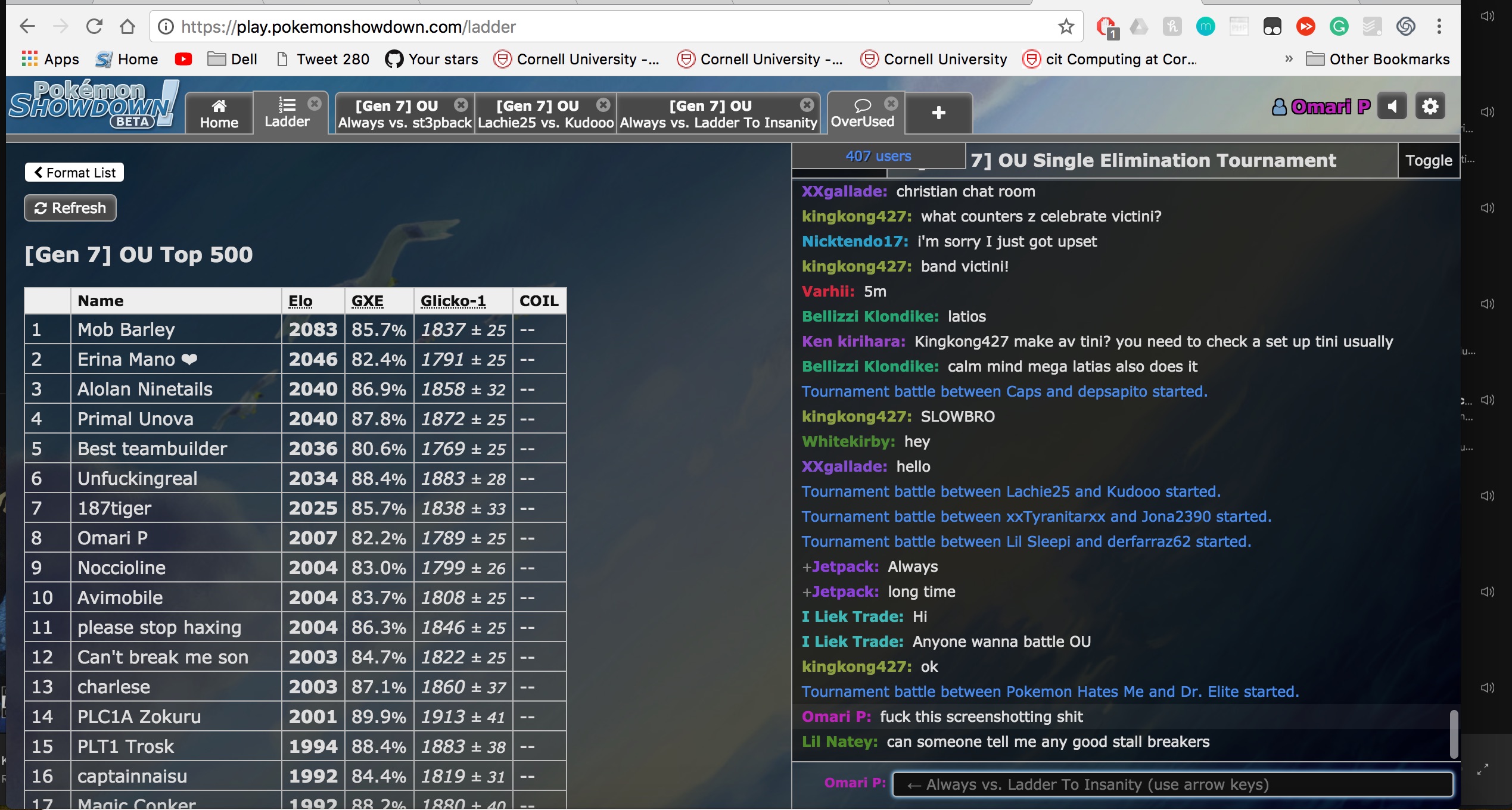This screenshot has height=810, width=1512.
Task: Click the Glicko-1 column header
Action: pos(453,301)
